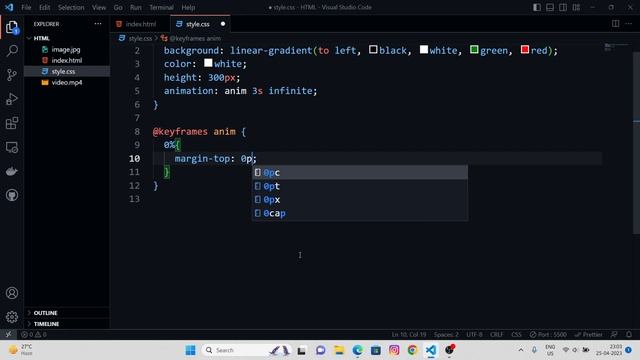Click the unsaved dot on style.css tab
The height and width of the screenshot is (360, 640).
coord(223,24)
